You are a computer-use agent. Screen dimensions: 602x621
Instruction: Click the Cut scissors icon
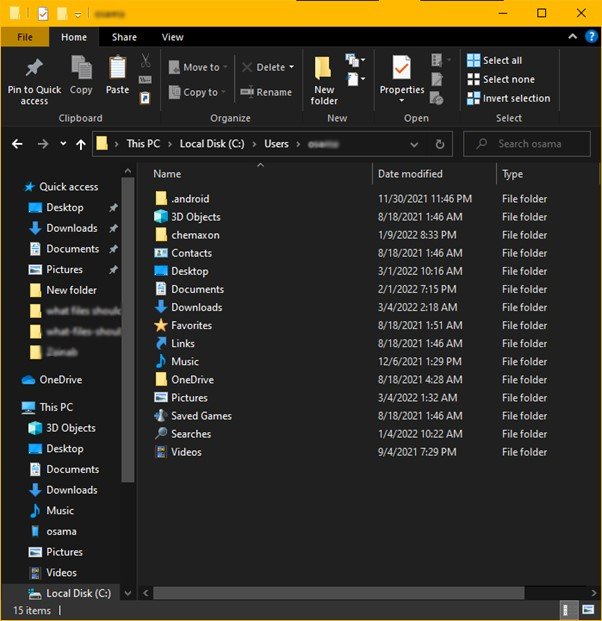tap(146, 61)
